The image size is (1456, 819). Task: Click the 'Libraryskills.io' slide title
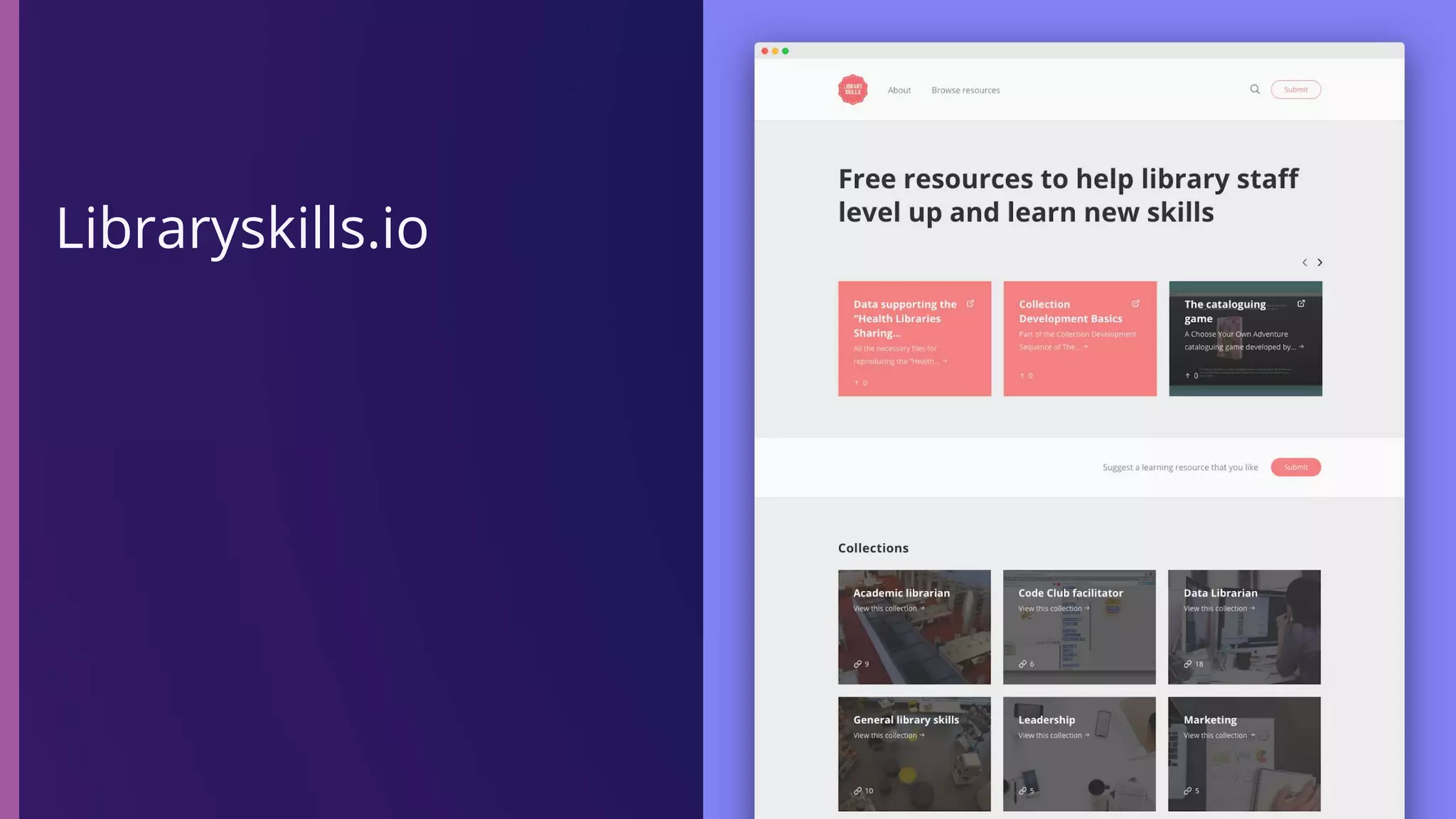[242, 229]
